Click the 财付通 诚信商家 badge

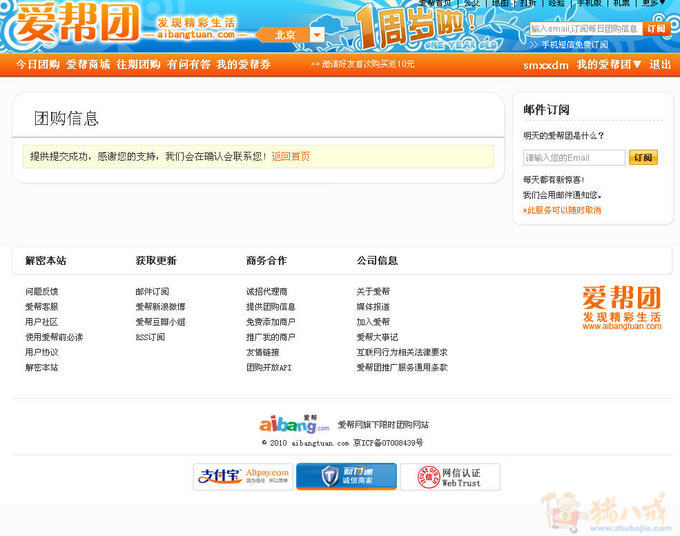click(x=347, y=476)
